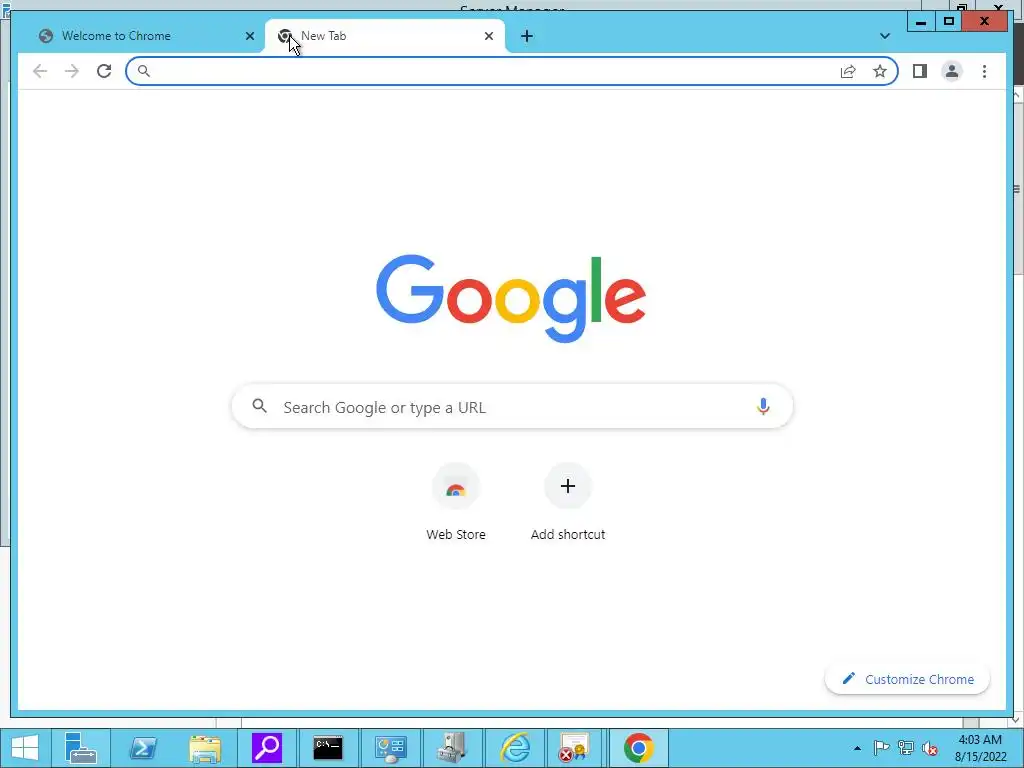Open Server Manager from taskbar
The height and width of the screenshot is (768, 1024).
click(81, 748)
